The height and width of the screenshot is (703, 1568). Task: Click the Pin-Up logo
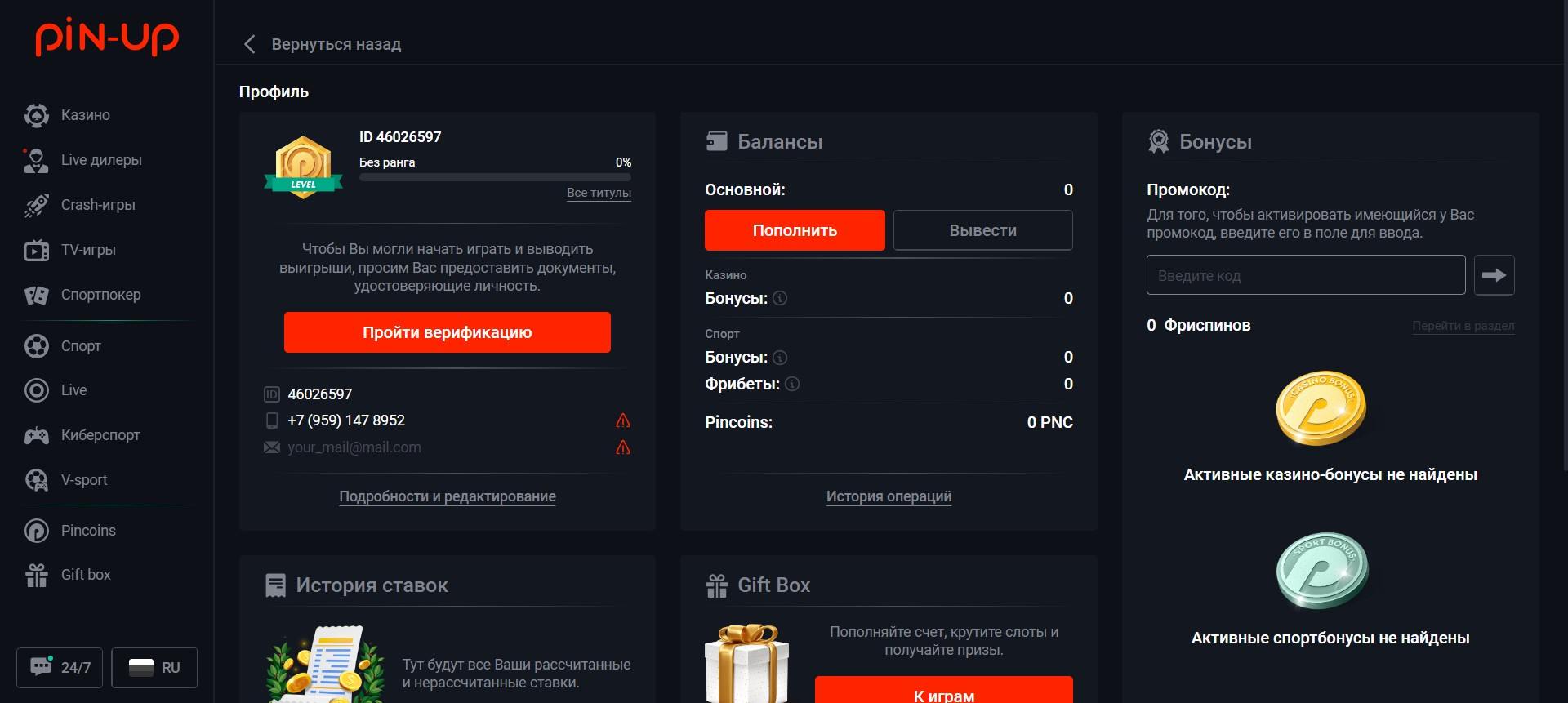point(107,38)
